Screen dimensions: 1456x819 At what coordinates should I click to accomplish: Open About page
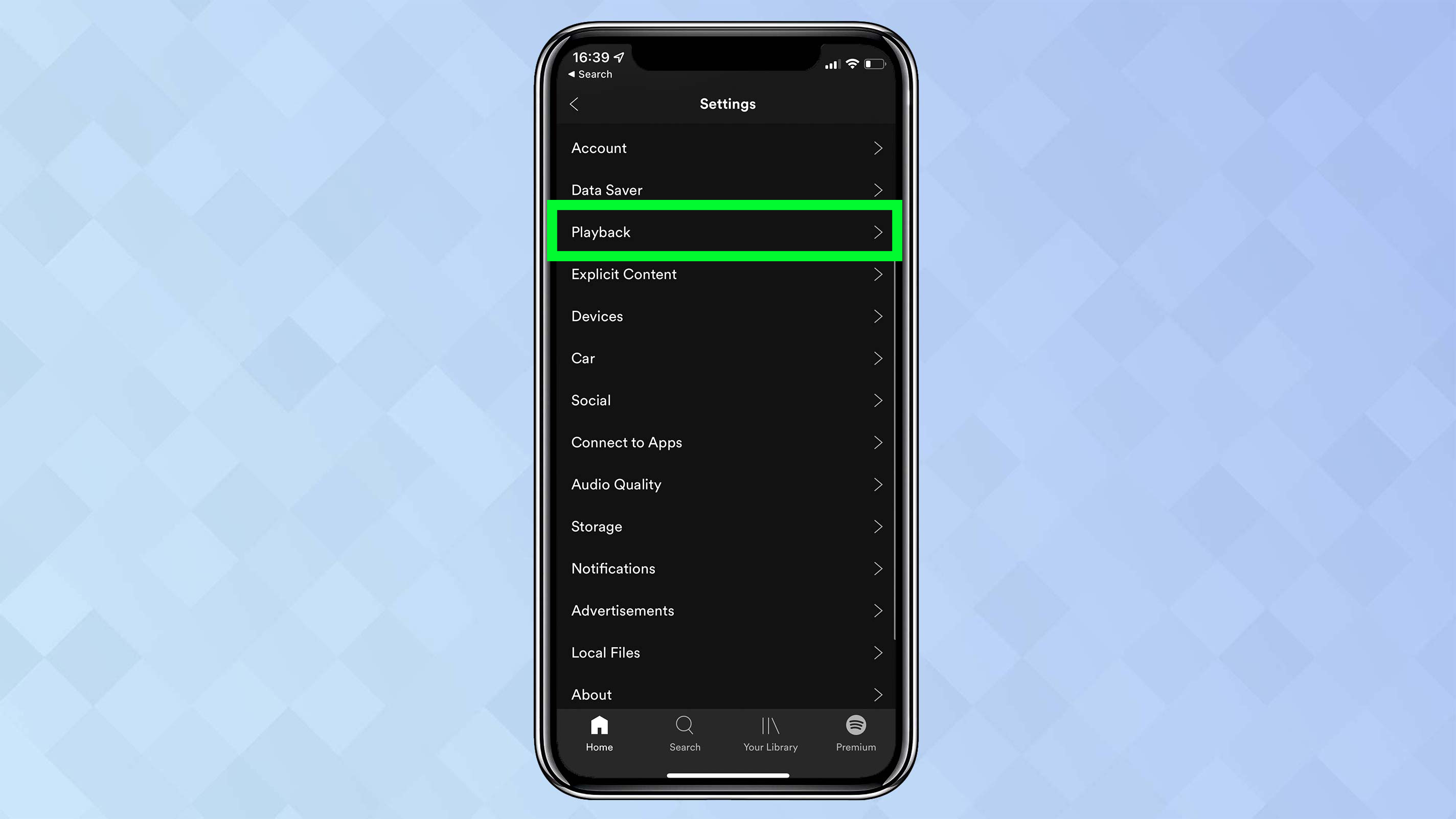tap(728, 694)
